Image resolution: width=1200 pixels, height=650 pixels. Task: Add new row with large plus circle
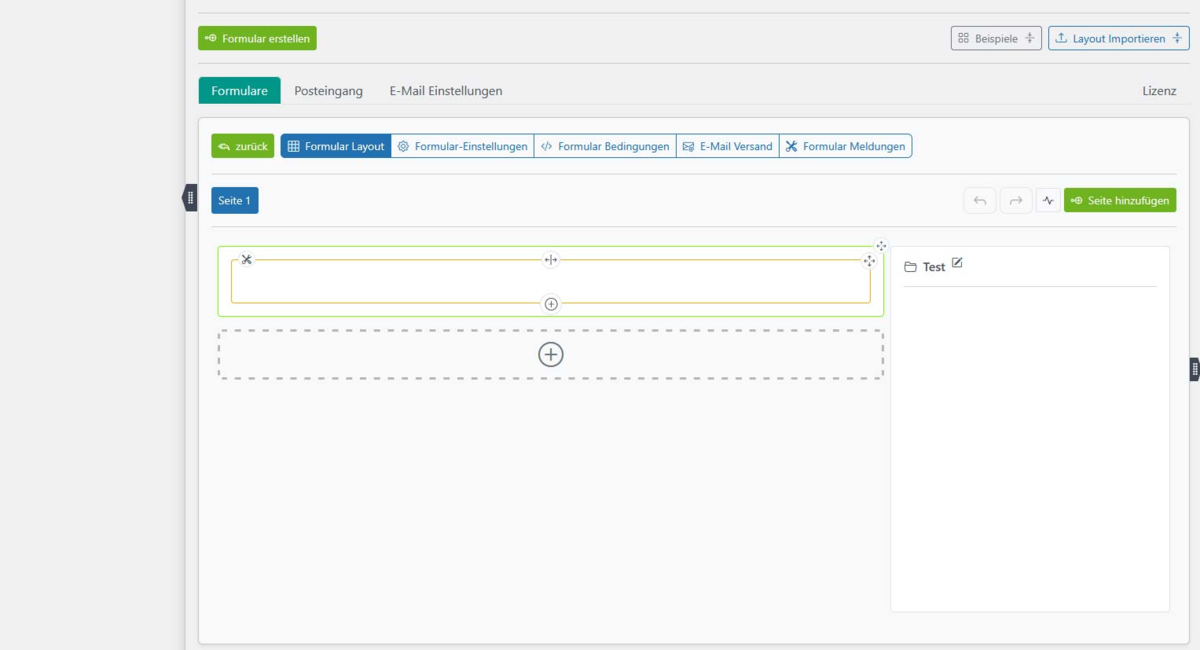pyautogui.click(x=551, y=354)
